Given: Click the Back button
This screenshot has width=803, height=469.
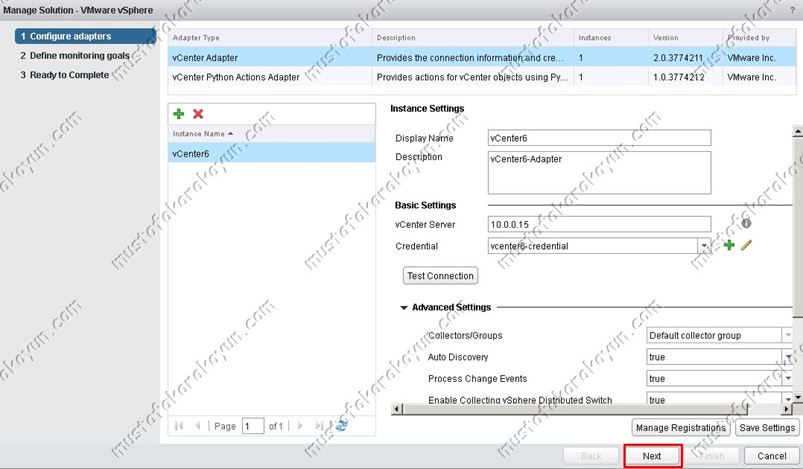Looking at the screenshot, I should pos(591,456).
